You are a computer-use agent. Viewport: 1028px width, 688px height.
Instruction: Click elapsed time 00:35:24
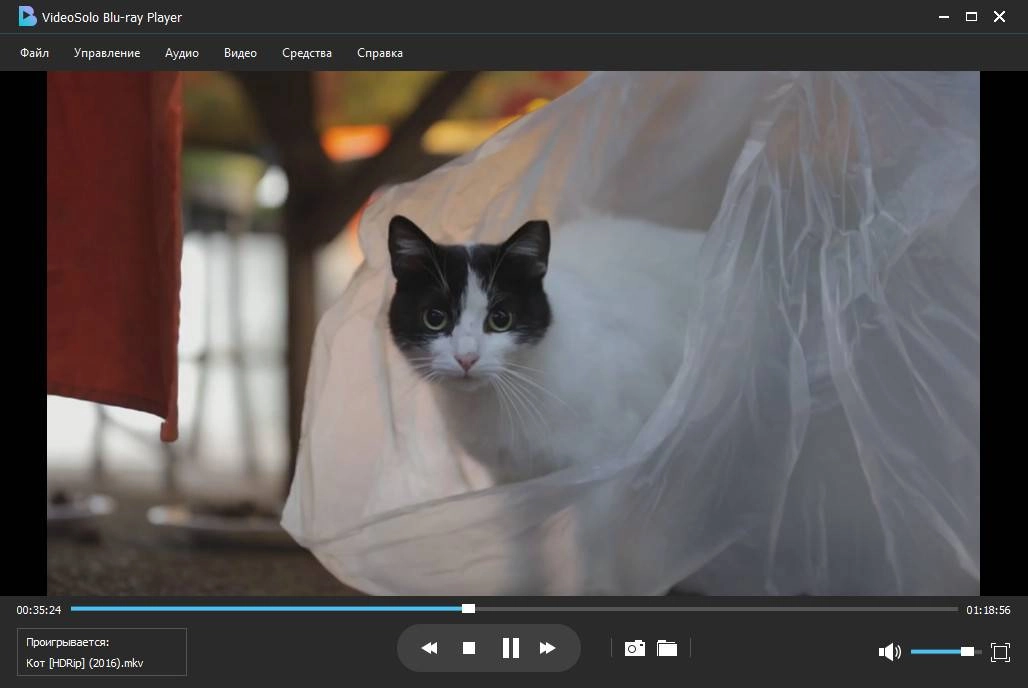(x=39, y=610)
